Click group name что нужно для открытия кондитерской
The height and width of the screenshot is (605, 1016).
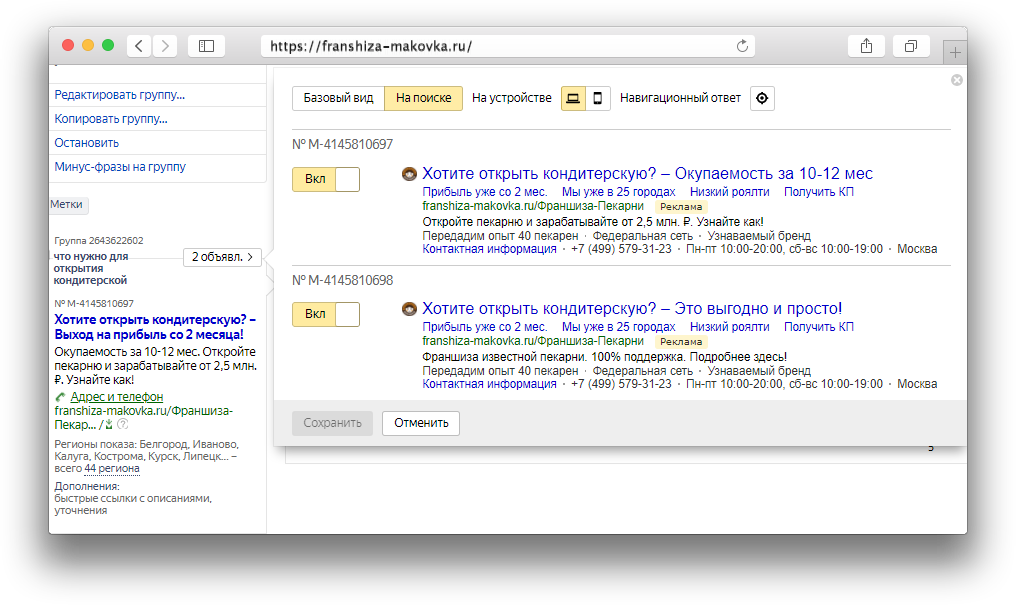[x=91, y=268]
